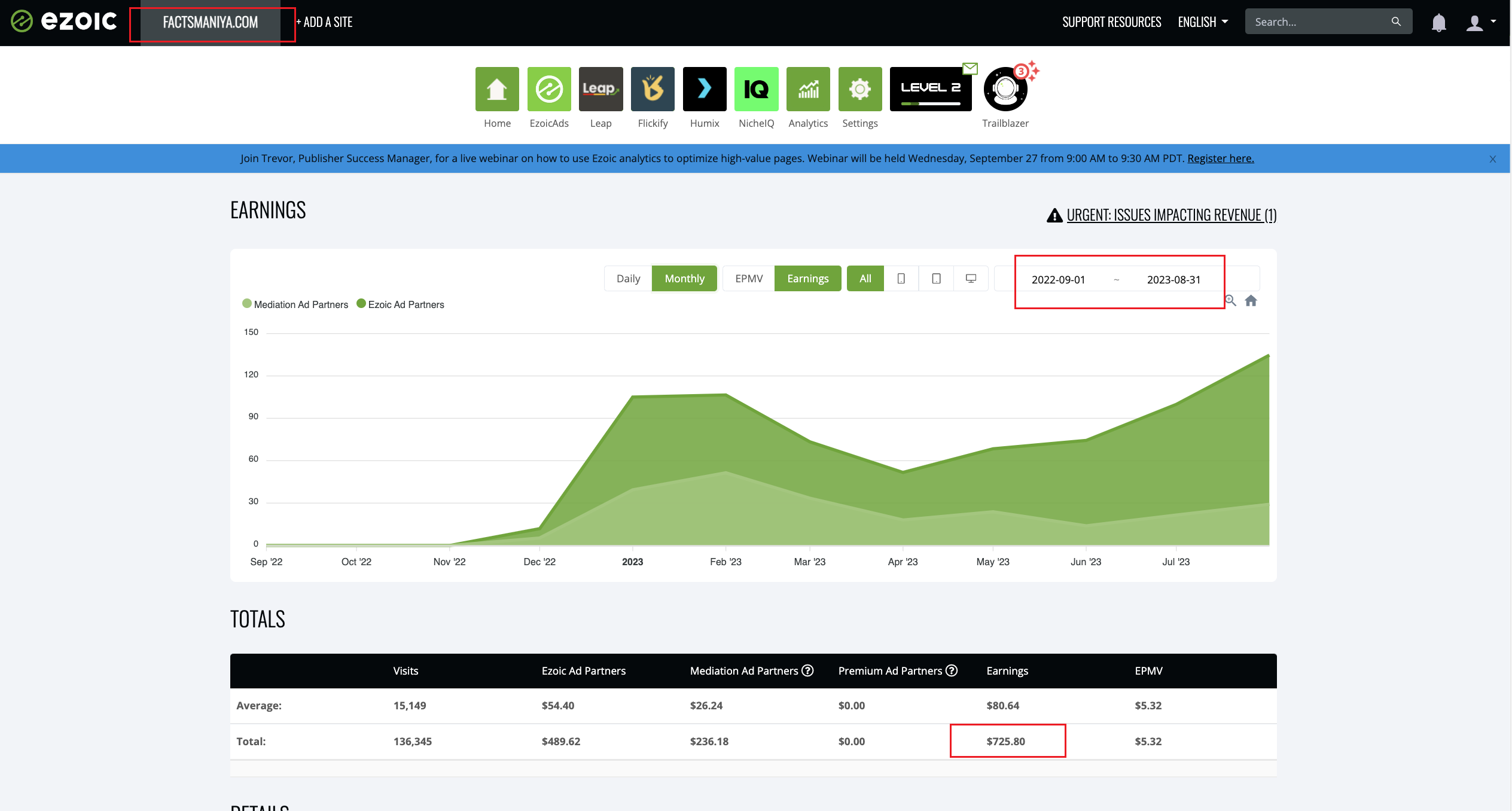
Task: Click average earnings value $80.64
Action: pyautogui.click(x=1002, y=706)
